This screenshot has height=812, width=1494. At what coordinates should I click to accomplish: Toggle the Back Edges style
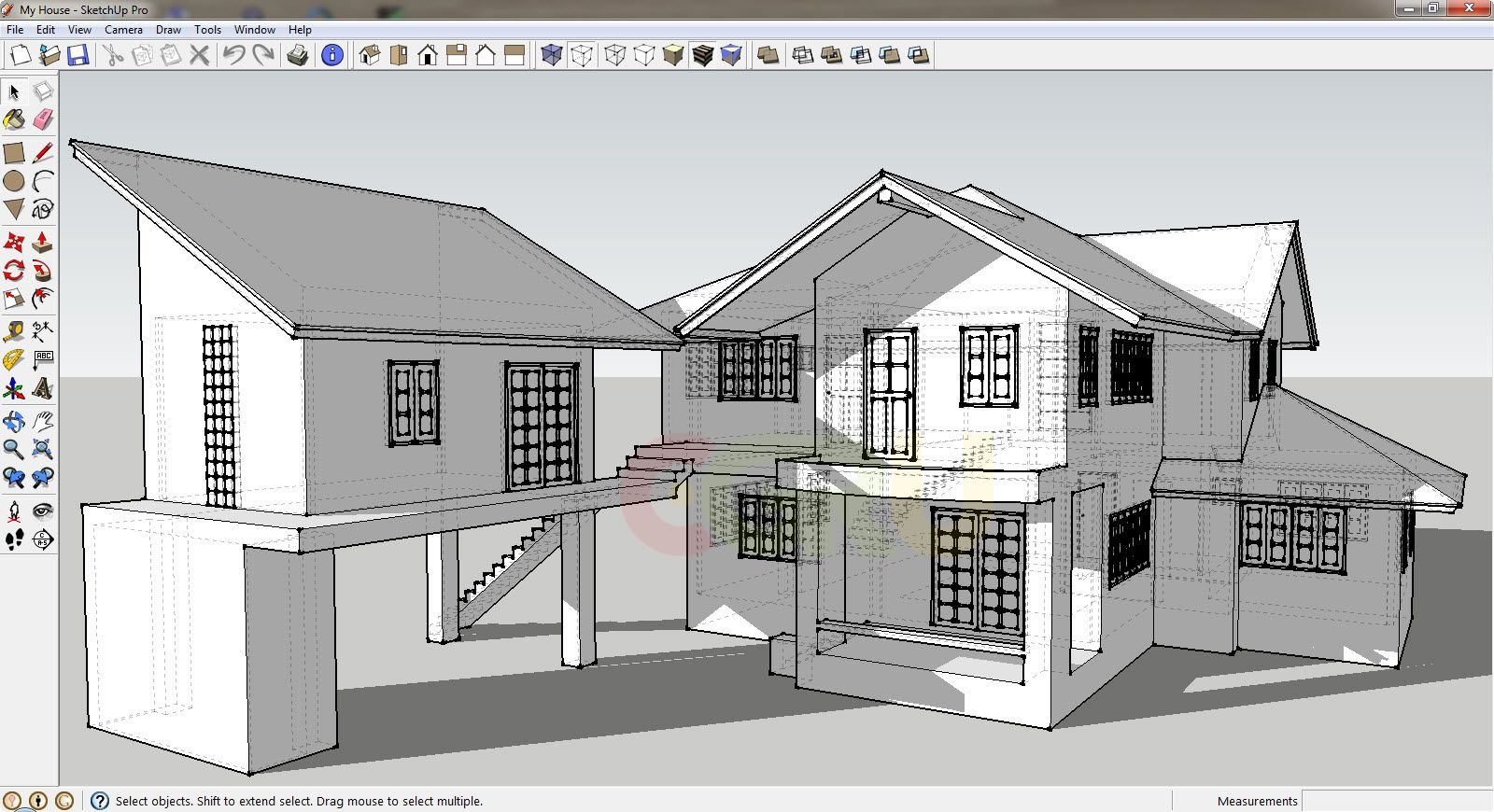tap(582, 55)
